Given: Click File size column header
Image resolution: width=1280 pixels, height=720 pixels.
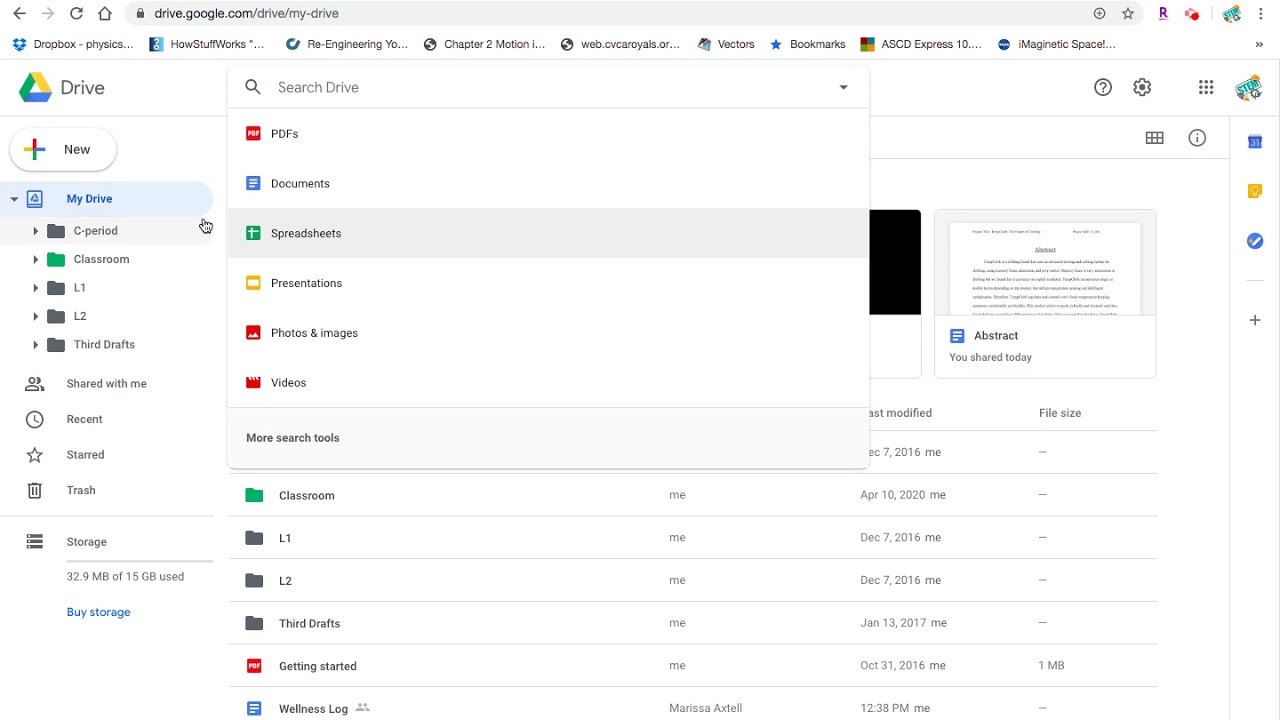Looking at the screenshot, I should pos(1060,413).
